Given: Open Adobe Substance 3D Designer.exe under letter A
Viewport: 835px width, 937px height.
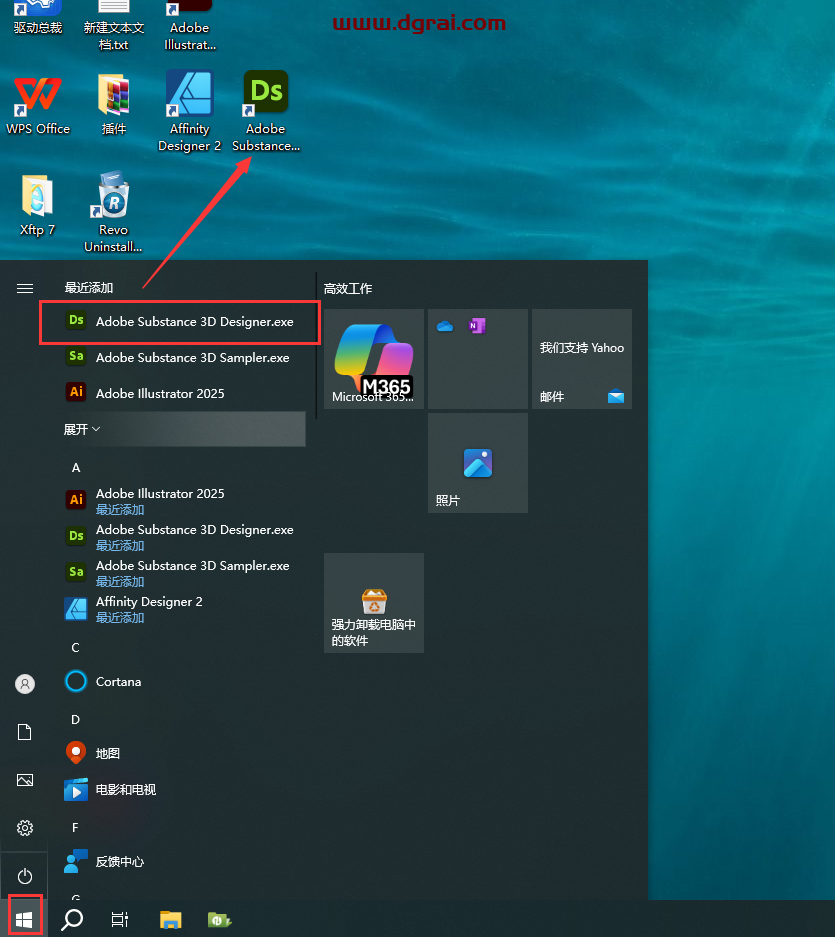Looking at the screenshot, I should [183, 536].
